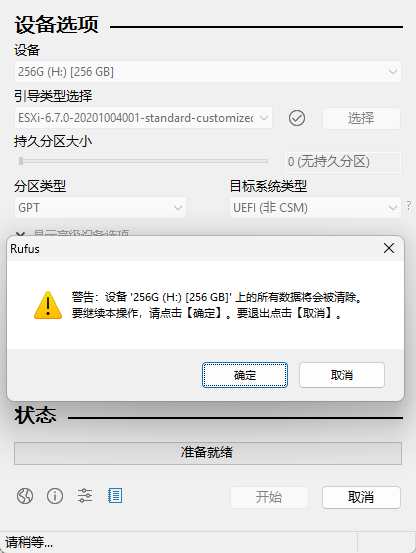Viewport: 416px width, 553px height.
Task: Confirm with the 确定 button
Action: pos(245,375)
